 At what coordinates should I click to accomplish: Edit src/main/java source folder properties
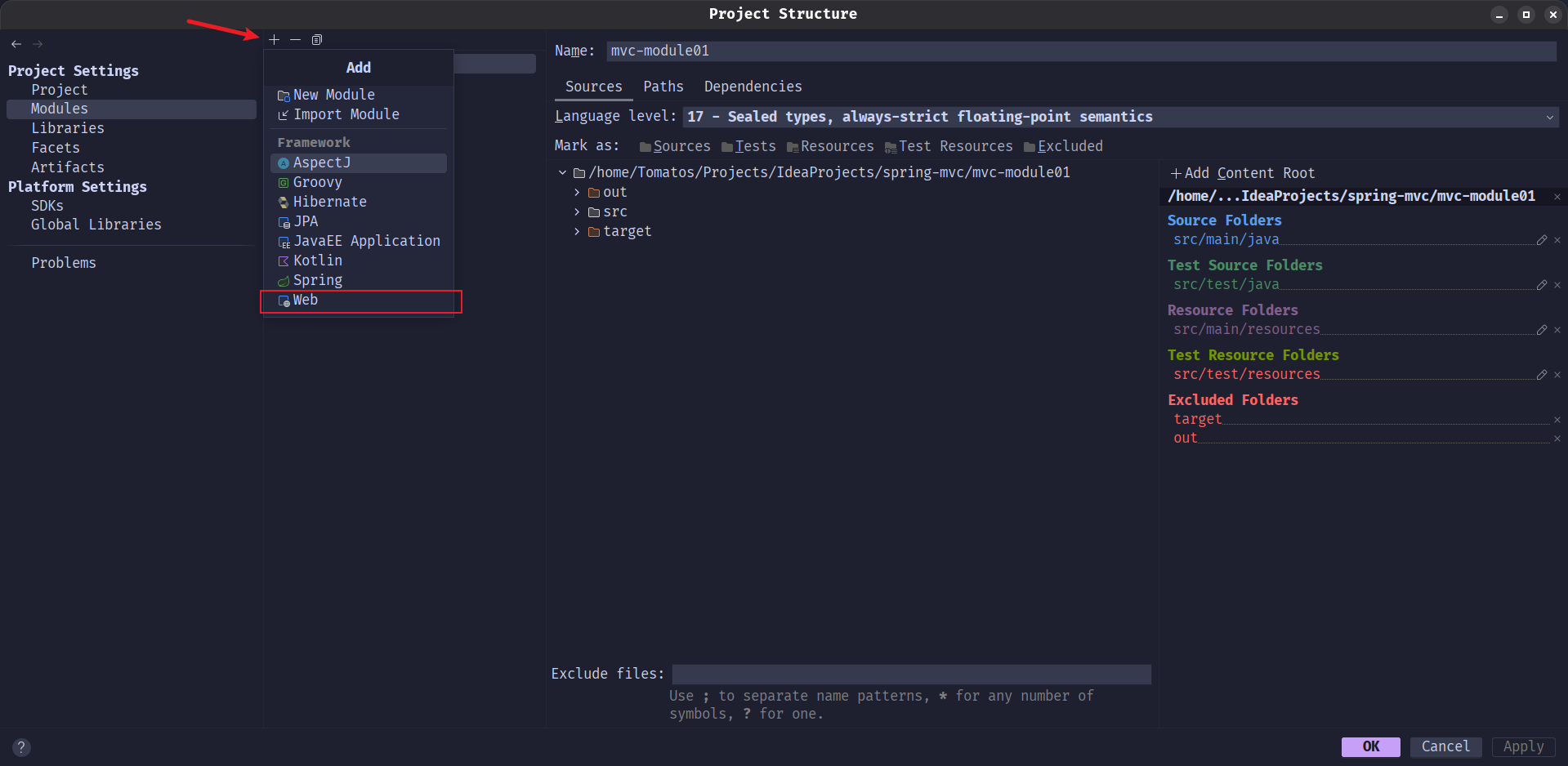point(1541,240)
